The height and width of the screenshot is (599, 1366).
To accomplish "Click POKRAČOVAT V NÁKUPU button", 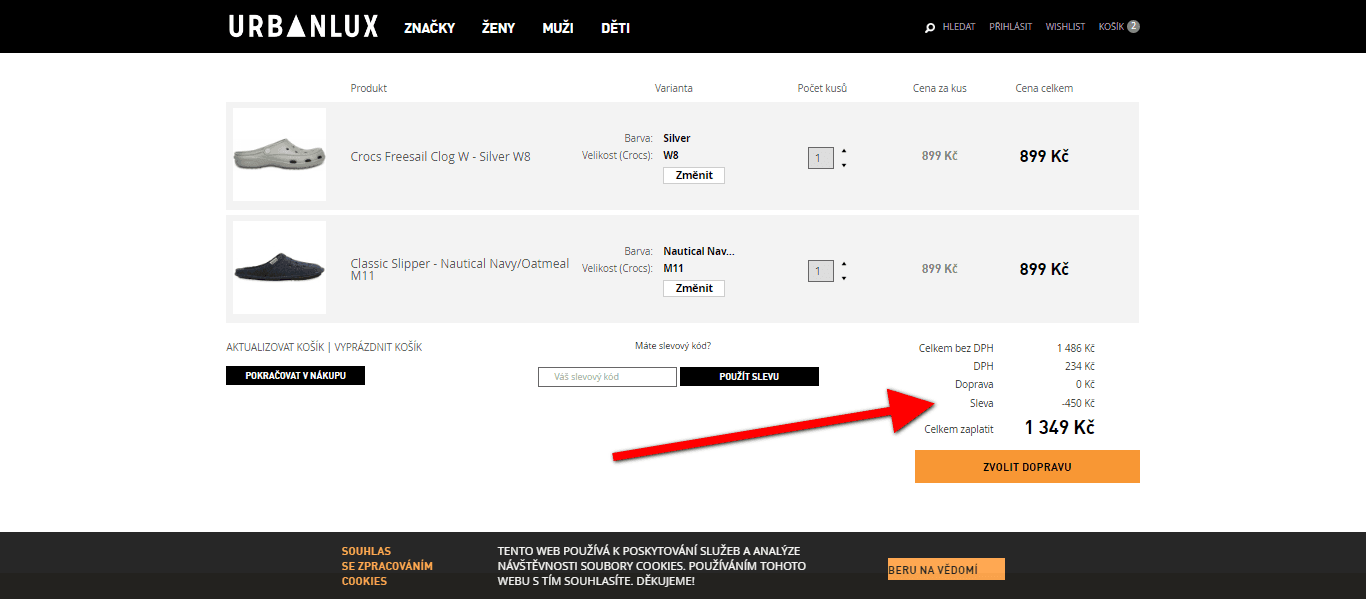I will click(x=295, y=376).
